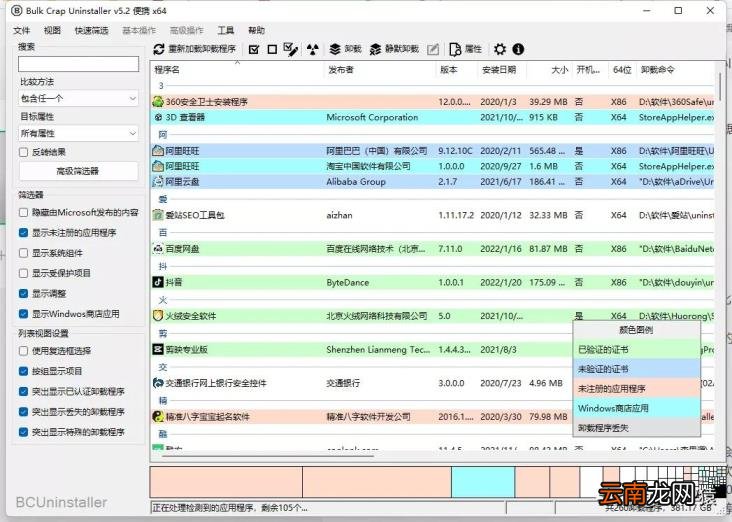Open the 文件 menu

pyautogui.click(x=21, y=30)
